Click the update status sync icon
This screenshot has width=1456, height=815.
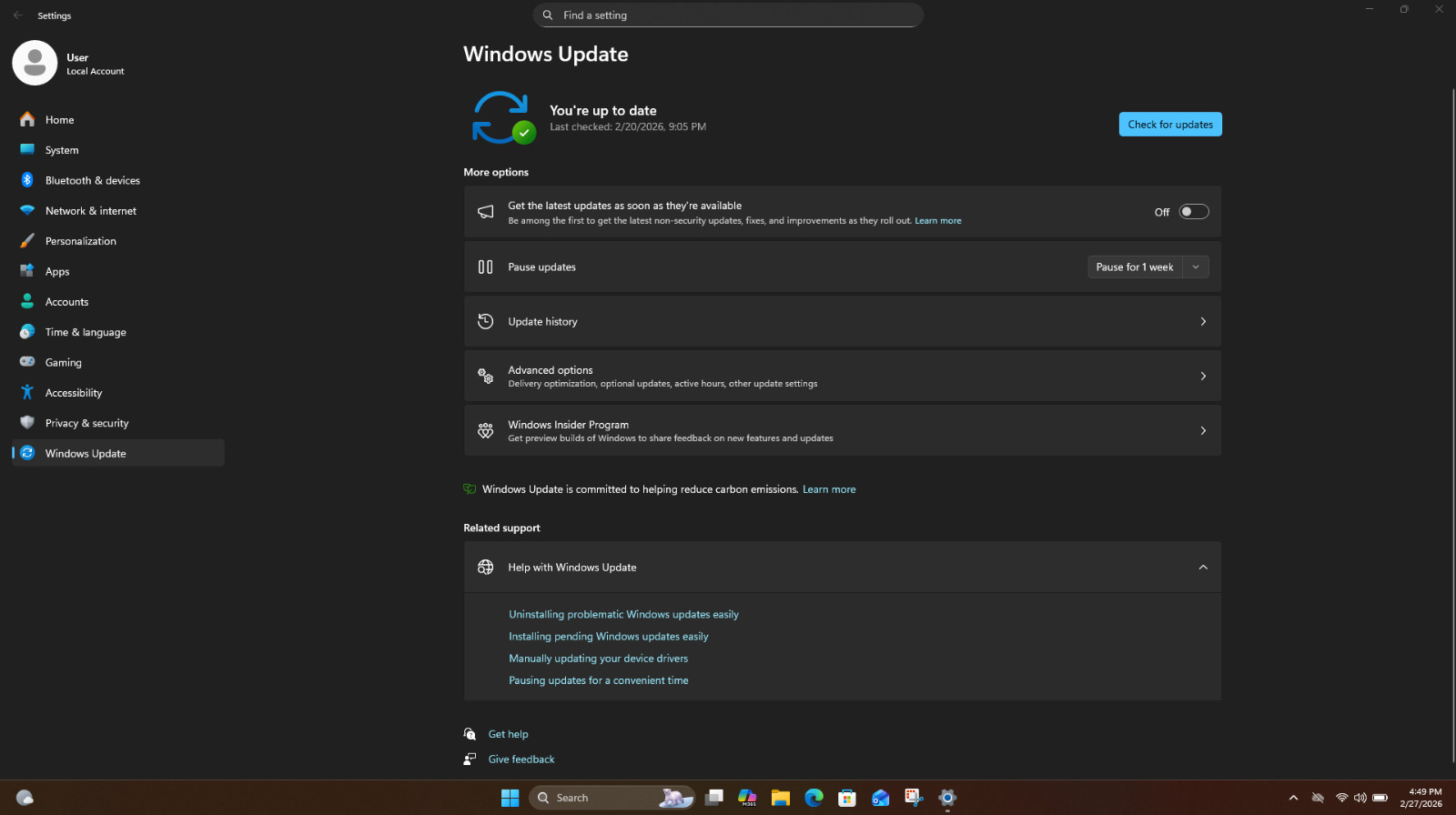point(502,117)
